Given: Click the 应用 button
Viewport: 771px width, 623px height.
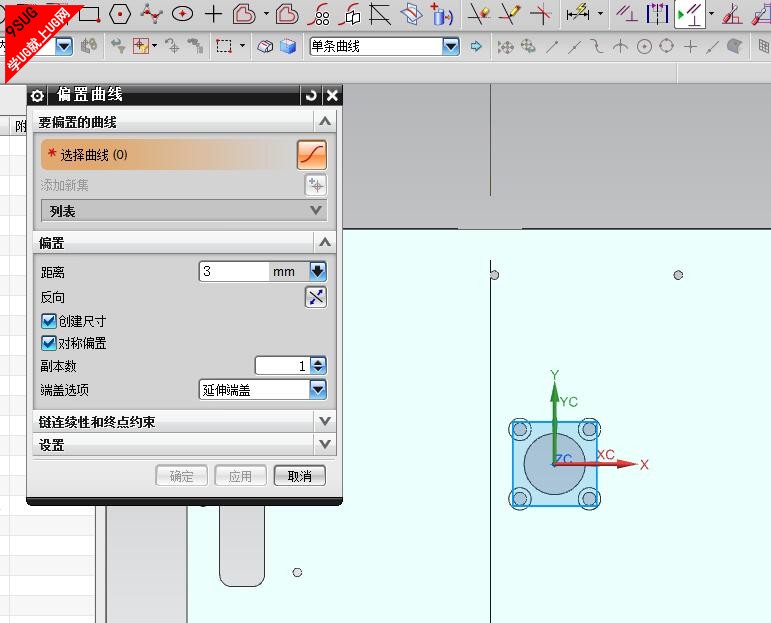Looking at the screenshot, I should [240, 475].
